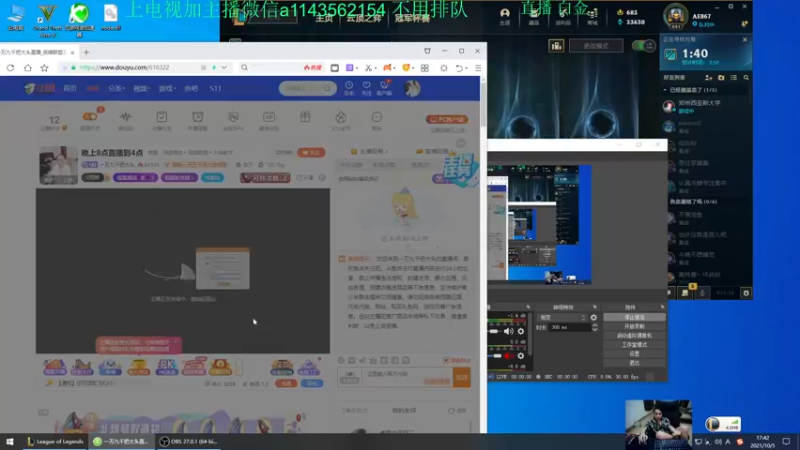Open a new browser tab

(86, 52)
